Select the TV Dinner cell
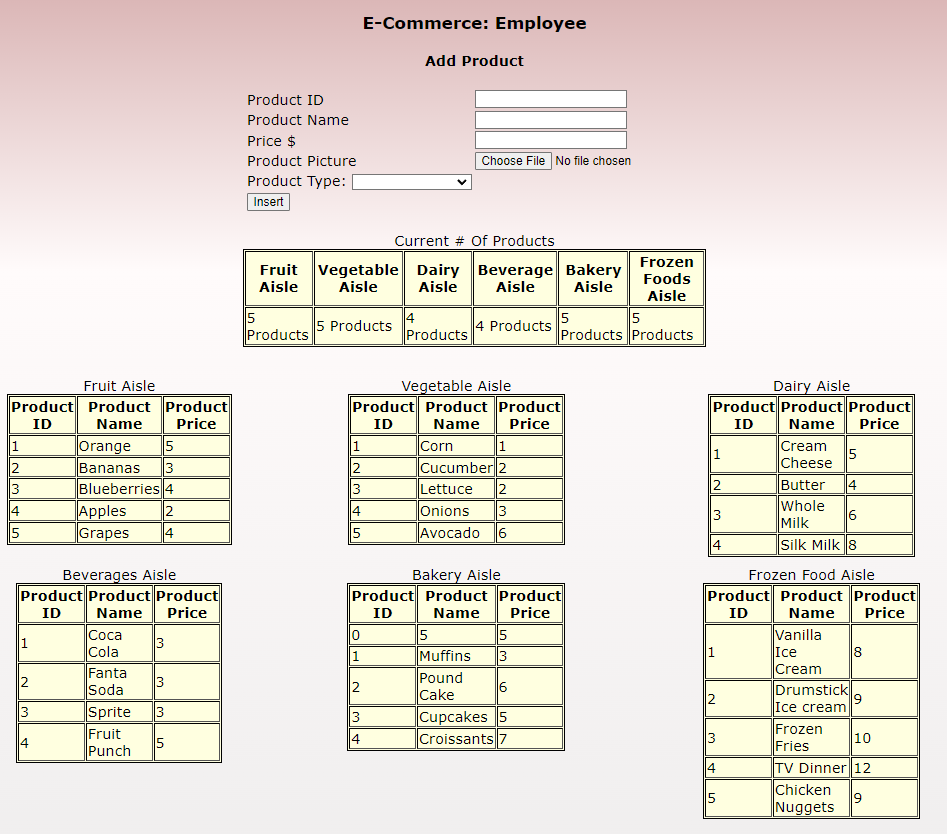This screenshot has width=947, height=834. [x=811, y=768]
